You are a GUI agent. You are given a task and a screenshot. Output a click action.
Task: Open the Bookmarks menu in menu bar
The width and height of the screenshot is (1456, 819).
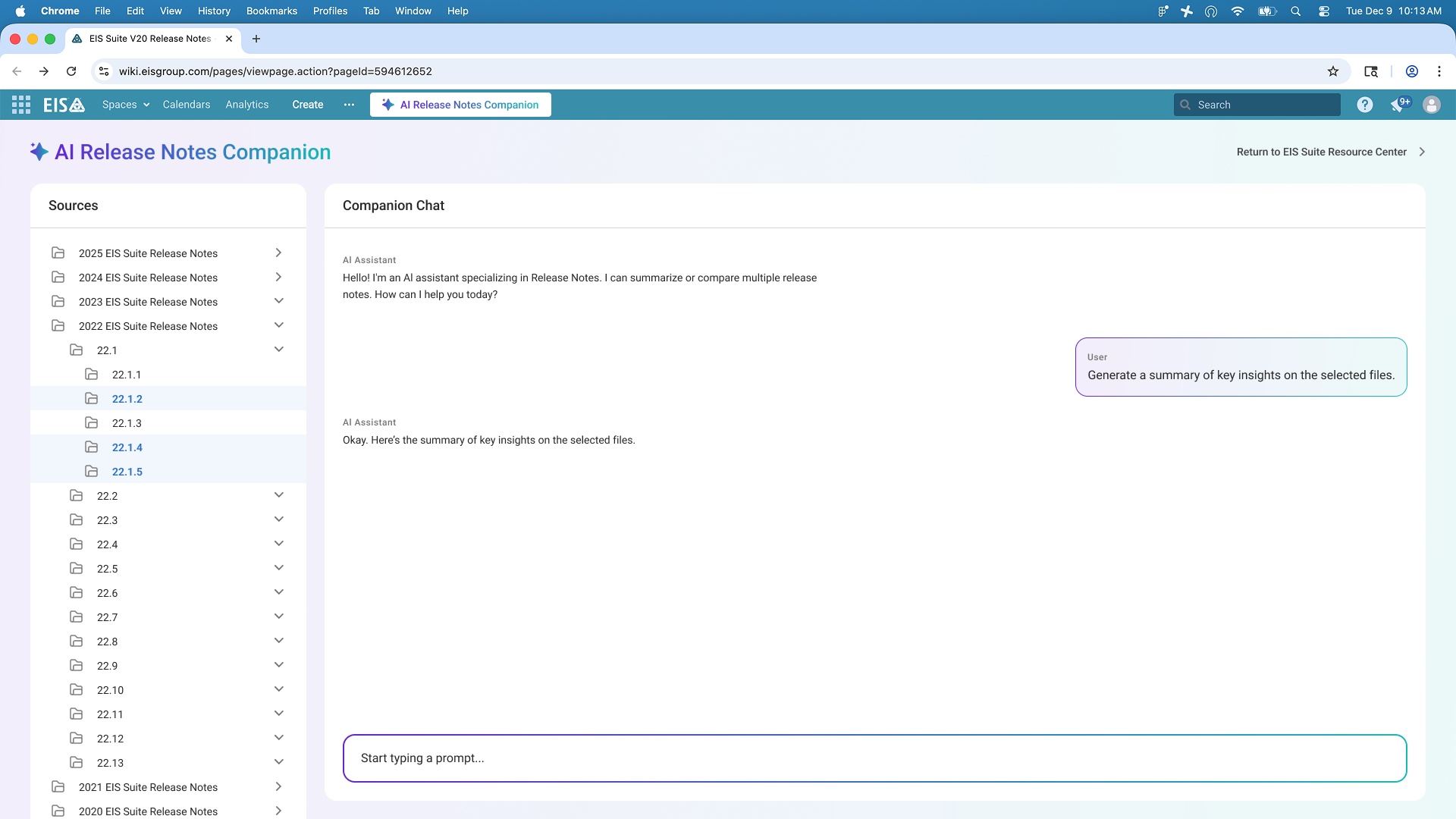pos(271,11)
